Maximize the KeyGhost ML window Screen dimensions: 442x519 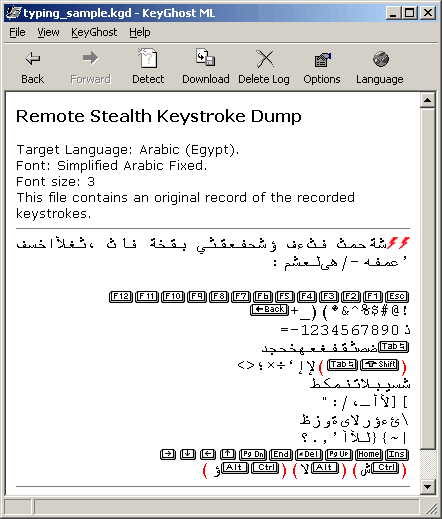click(409, 13)
